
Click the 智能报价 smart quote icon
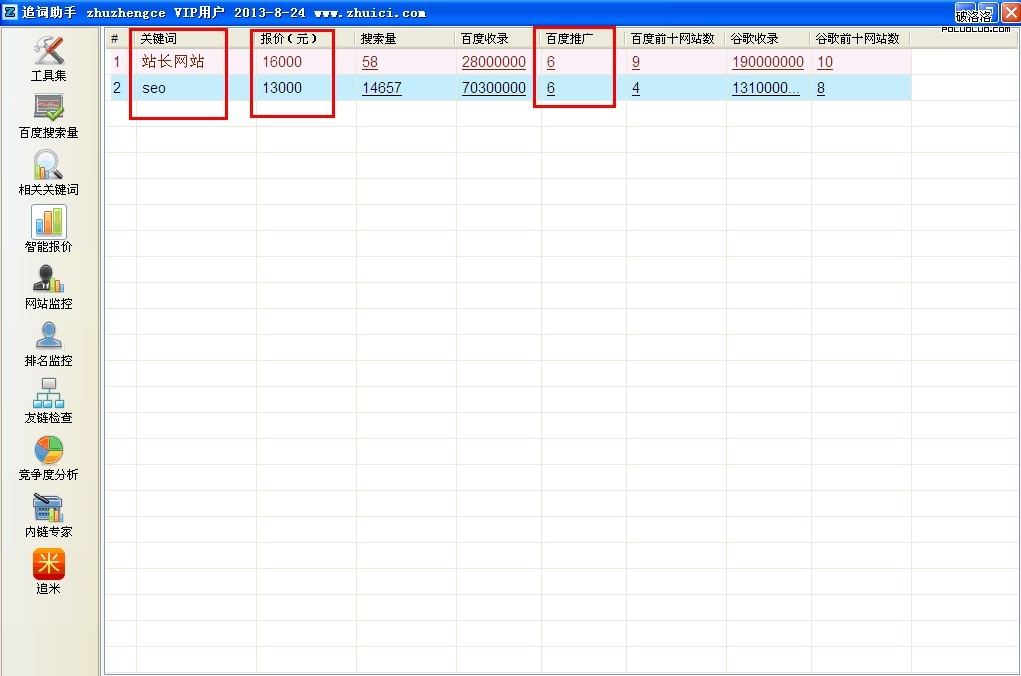point(48,227)
